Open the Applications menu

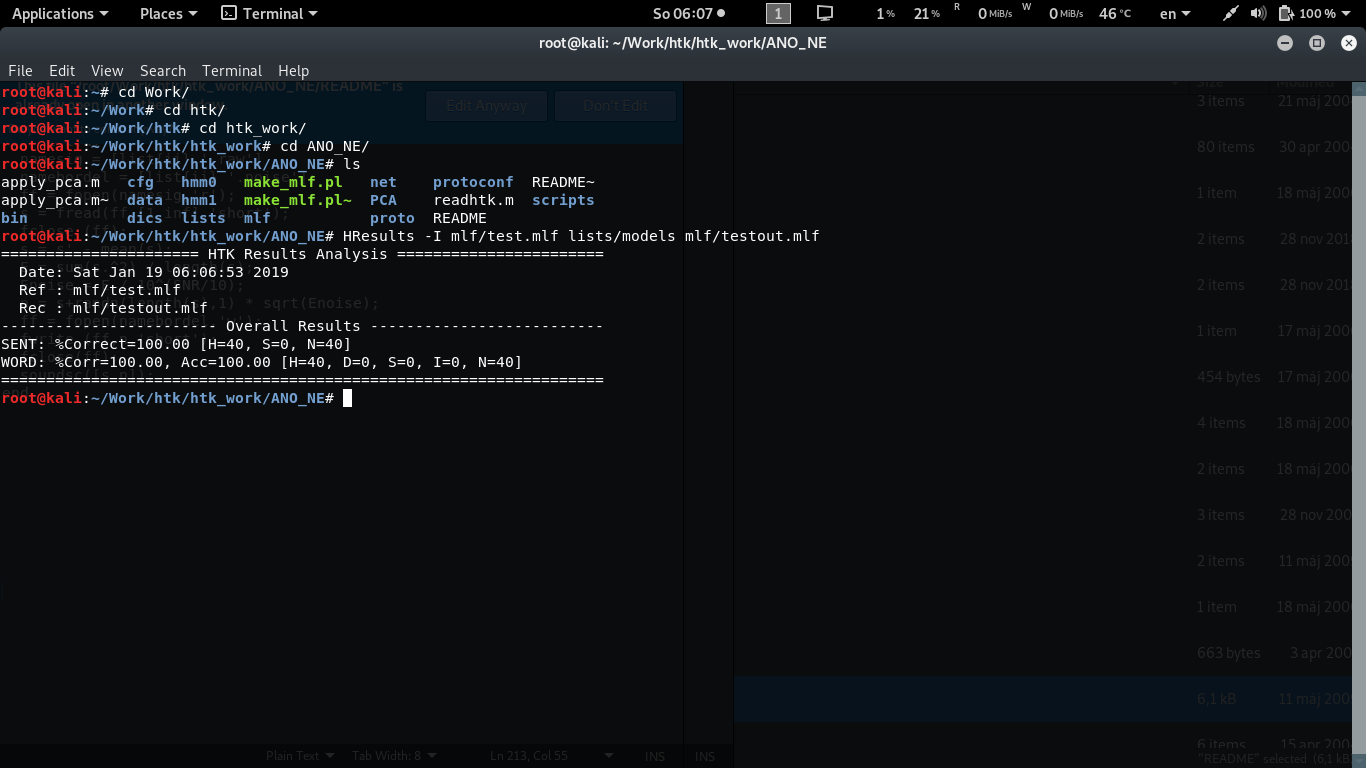pyautogui.click(x=60, y=13)
